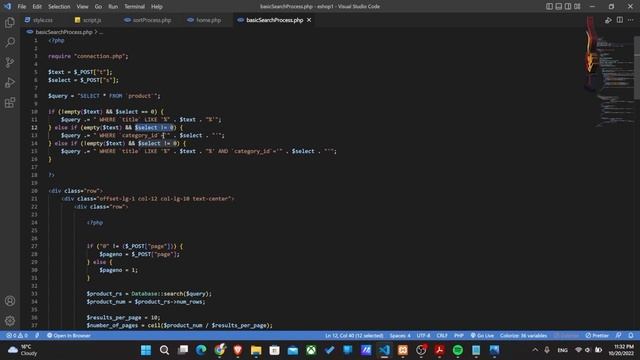The width and height of the screenshot is (640, 360).
Task: Open Windows taskbar Search
Action: click(x=164, y=350)
